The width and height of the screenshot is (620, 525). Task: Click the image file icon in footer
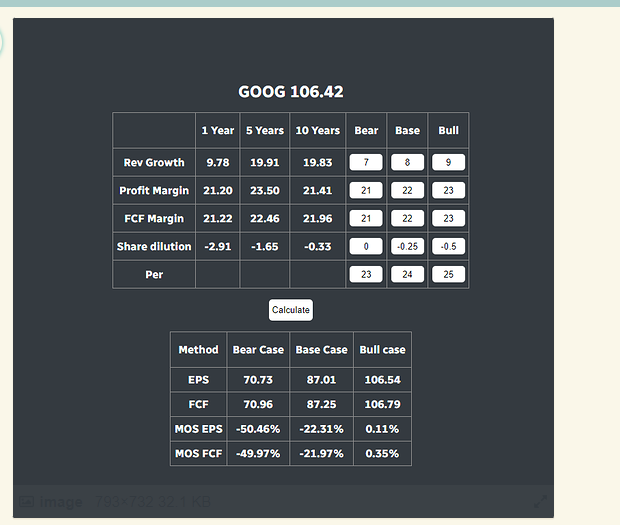coord(26,502)
